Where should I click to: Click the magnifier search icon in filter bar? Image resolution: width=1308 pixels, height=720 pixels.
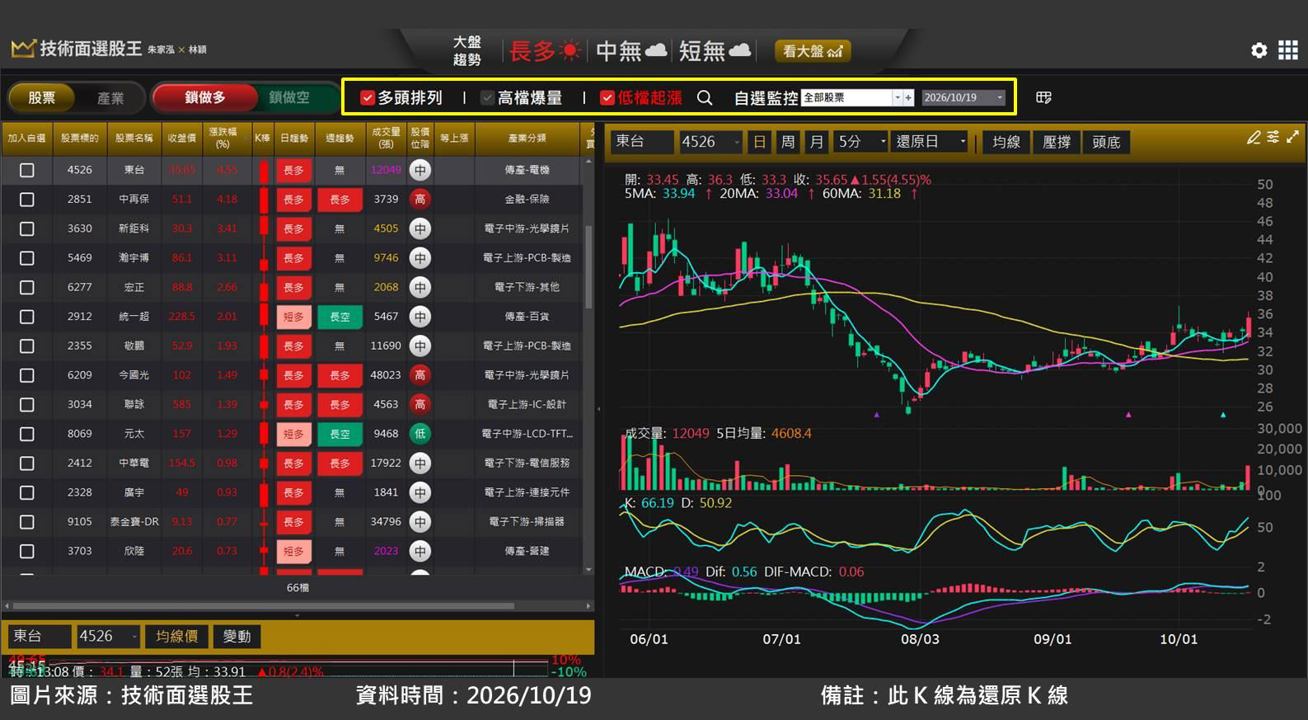click(x=705, y=98)
